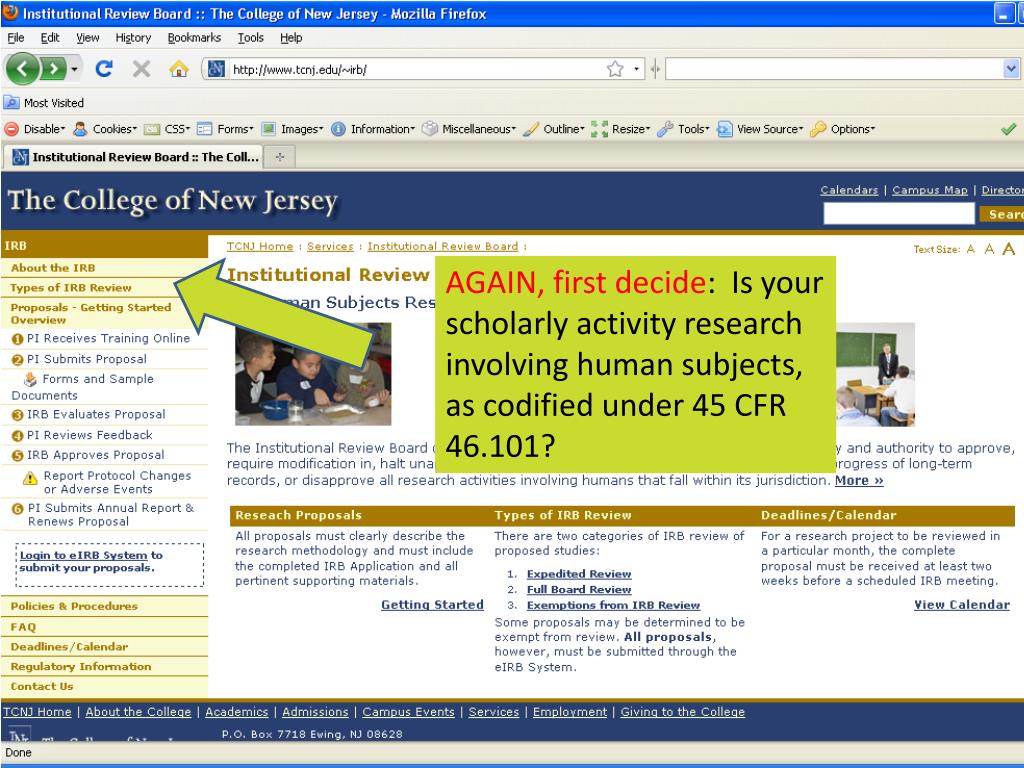Open the recent pages dropdown beside Forward
Screen dimensions: 1024x768
tap(74, 69)
